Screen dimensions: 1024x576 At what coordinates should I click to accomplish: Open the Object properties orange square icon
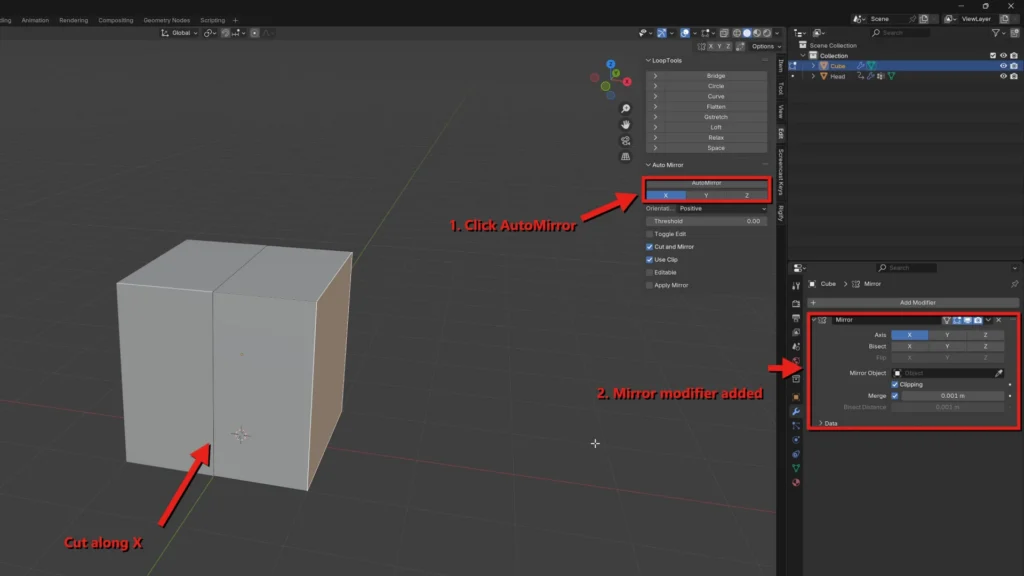click(x=795, y=397)
